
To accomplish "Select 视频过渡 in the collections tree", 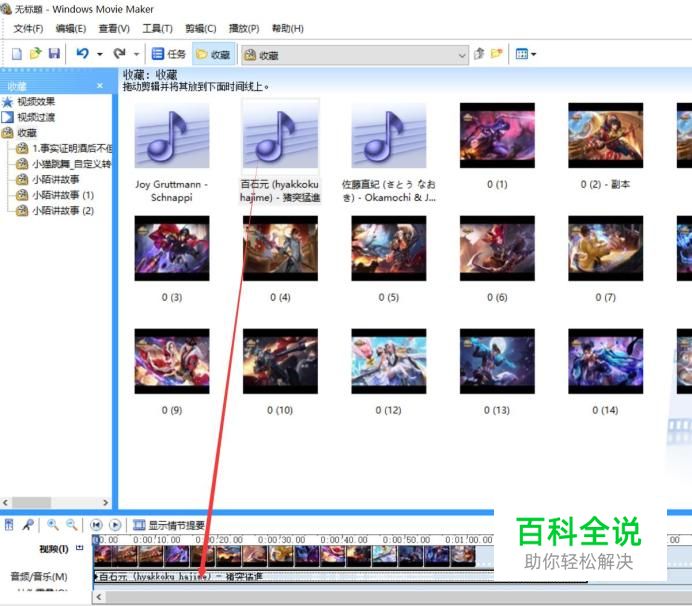I will click(36, 117).
